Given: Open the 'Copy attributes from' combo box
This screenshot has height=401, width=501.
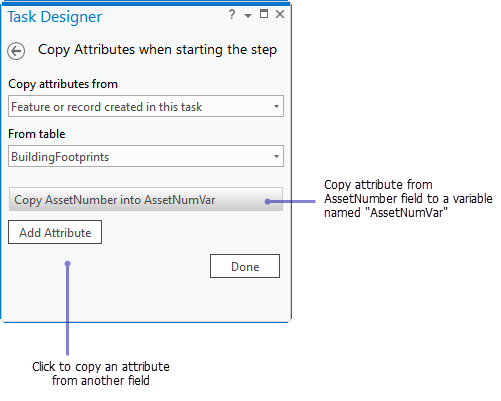Looking at the screenshot, I should [x=146, y=106].
